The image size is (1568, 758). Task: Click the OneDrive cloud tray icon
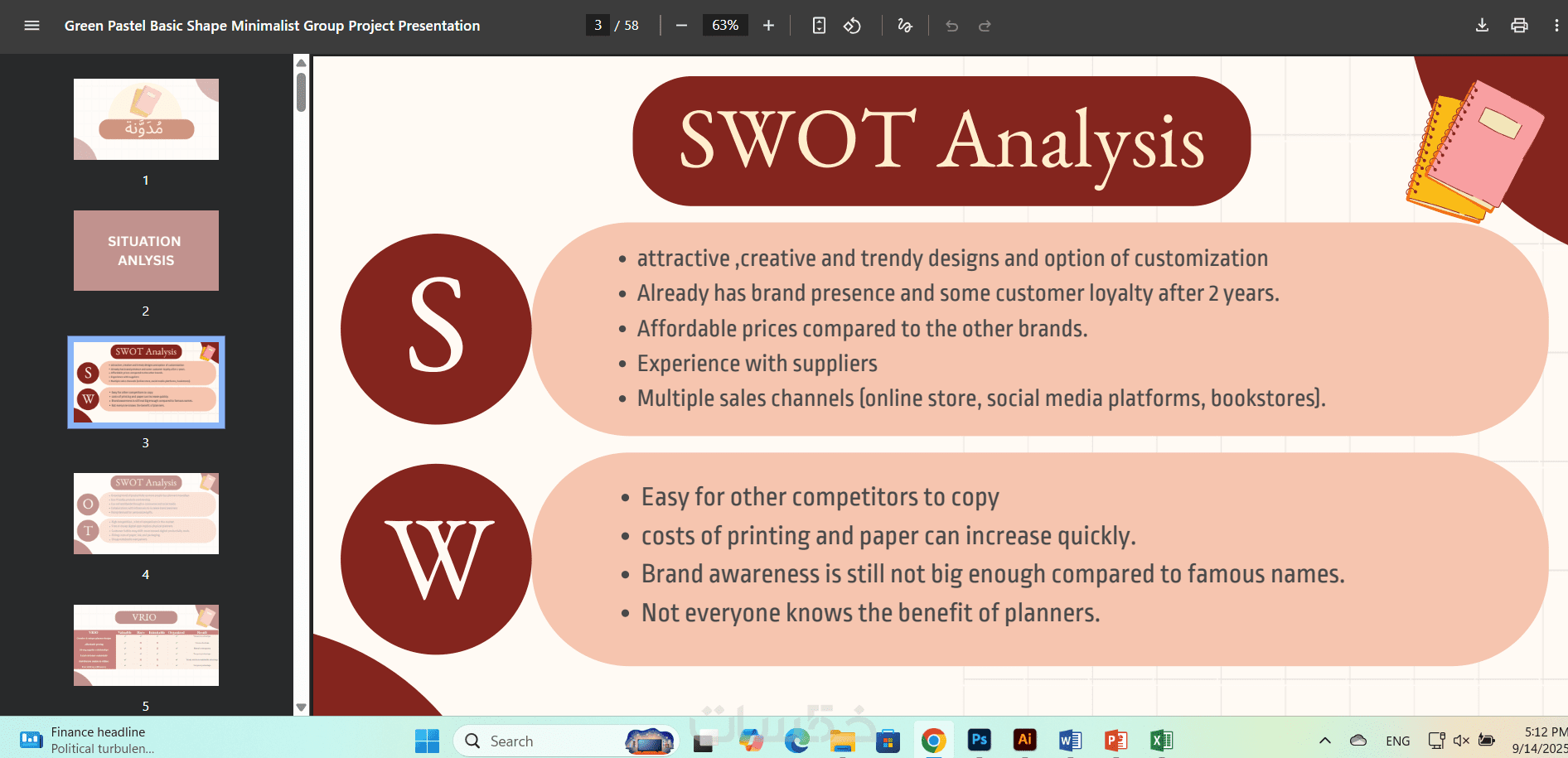click(x=1357, y=741)
